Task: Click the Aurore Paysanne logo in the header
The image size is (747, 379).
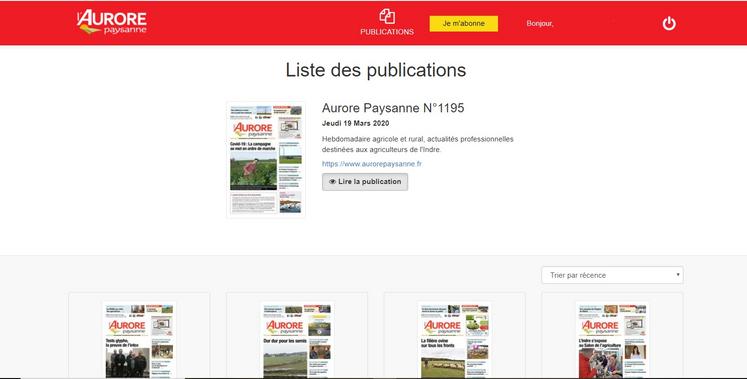Action: (x=111, y=22)
